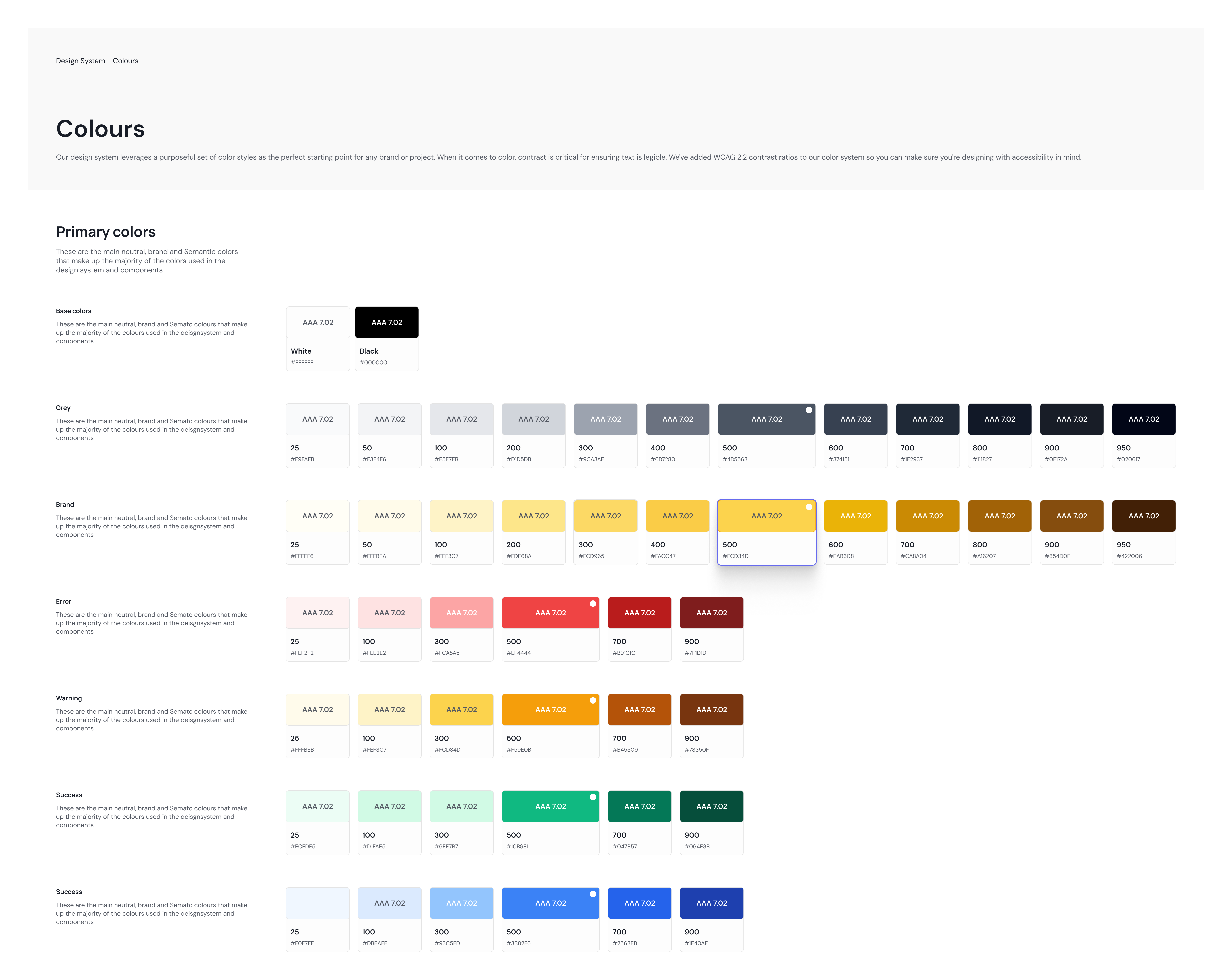Click the Design System - Colours breadcrumb

point(97,61)
